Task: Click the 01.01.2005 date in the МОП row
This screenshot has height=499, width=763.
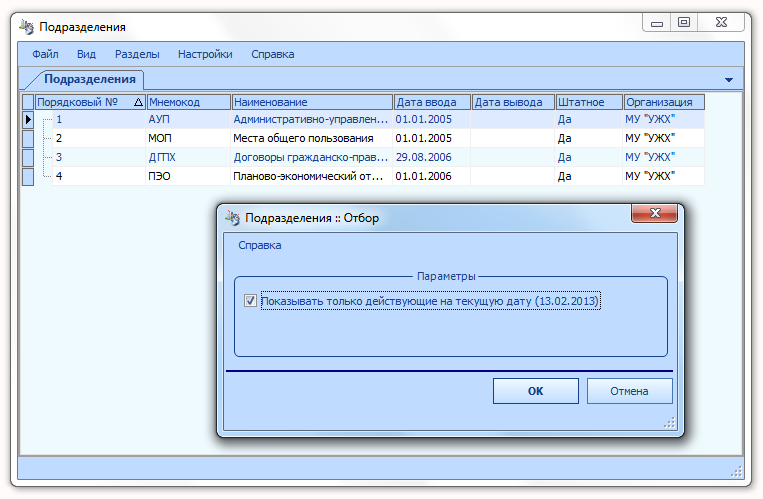Action: click(432, 138)
